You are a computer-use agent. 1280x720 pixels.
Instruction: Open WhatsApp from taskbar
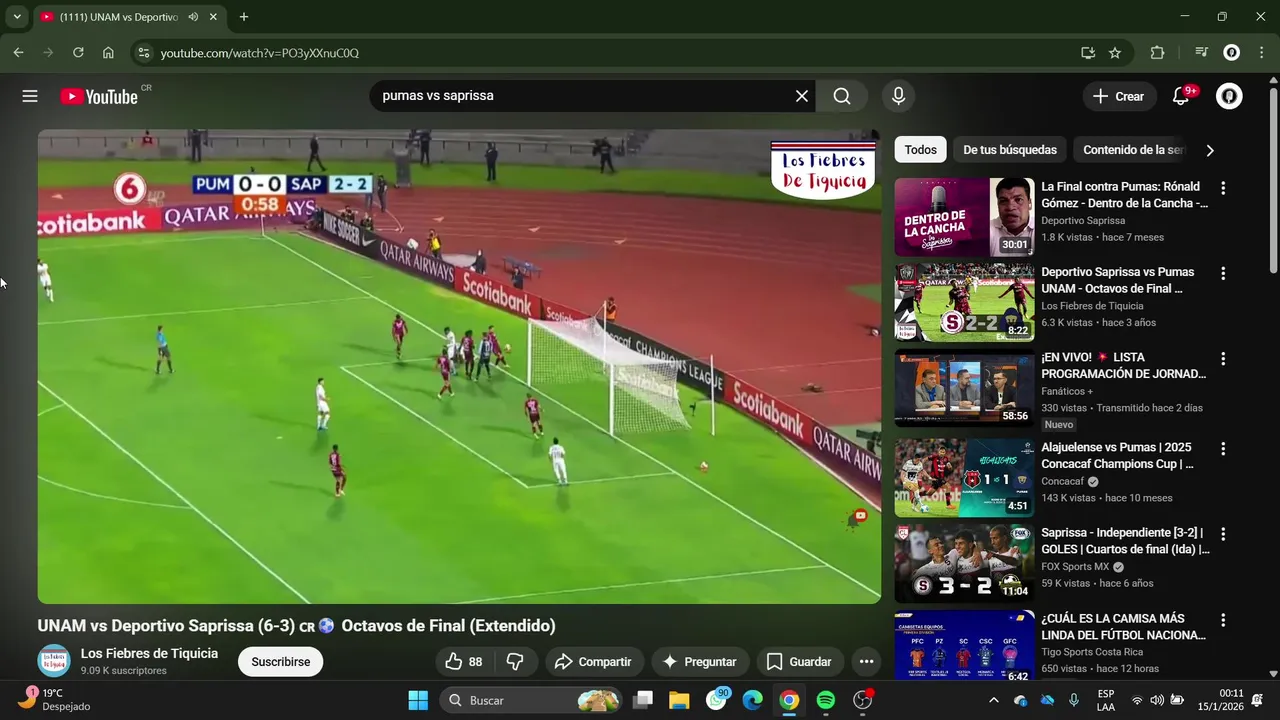tap(717, 699)
